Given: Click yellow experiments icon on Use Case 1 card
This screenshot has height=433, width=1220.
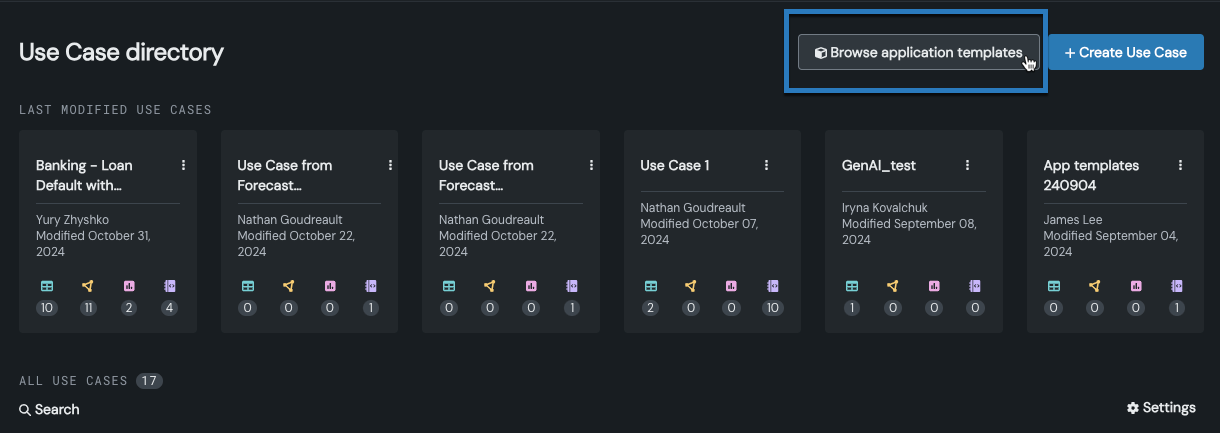Looking at the screenshot, I should pyautogui.click(x=691, y=286).
